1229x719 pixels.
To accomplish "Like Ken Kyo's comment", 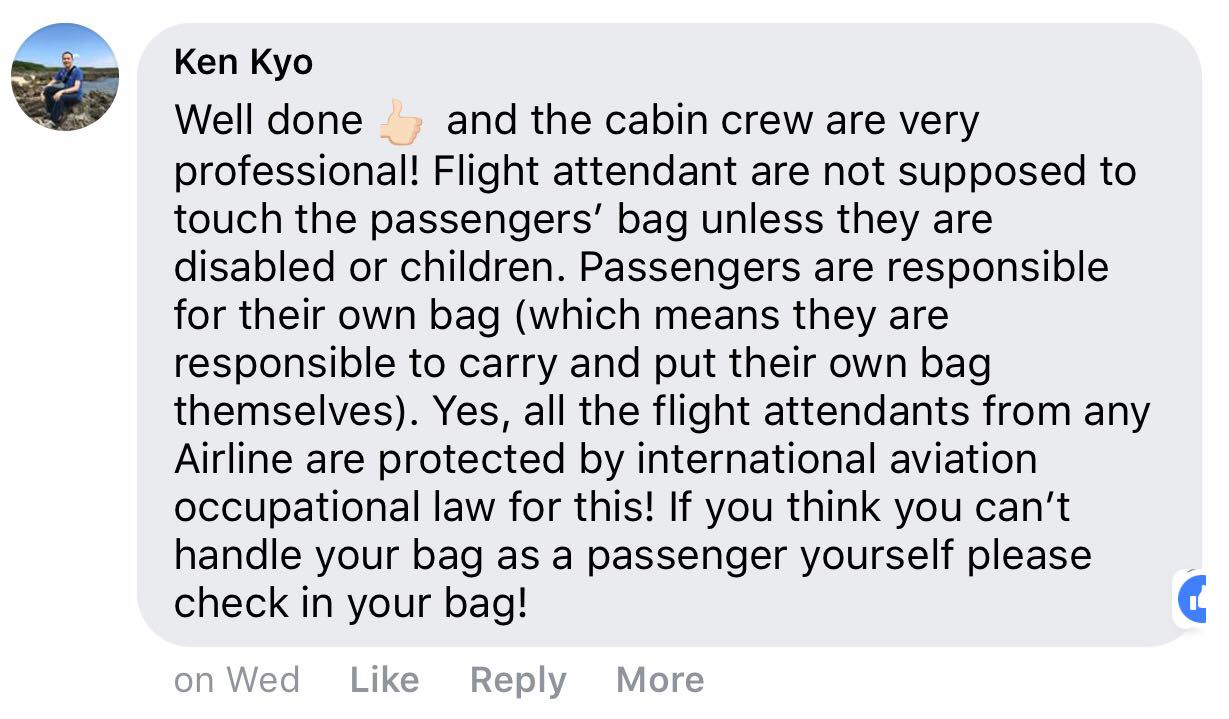I will pos(385,680).
